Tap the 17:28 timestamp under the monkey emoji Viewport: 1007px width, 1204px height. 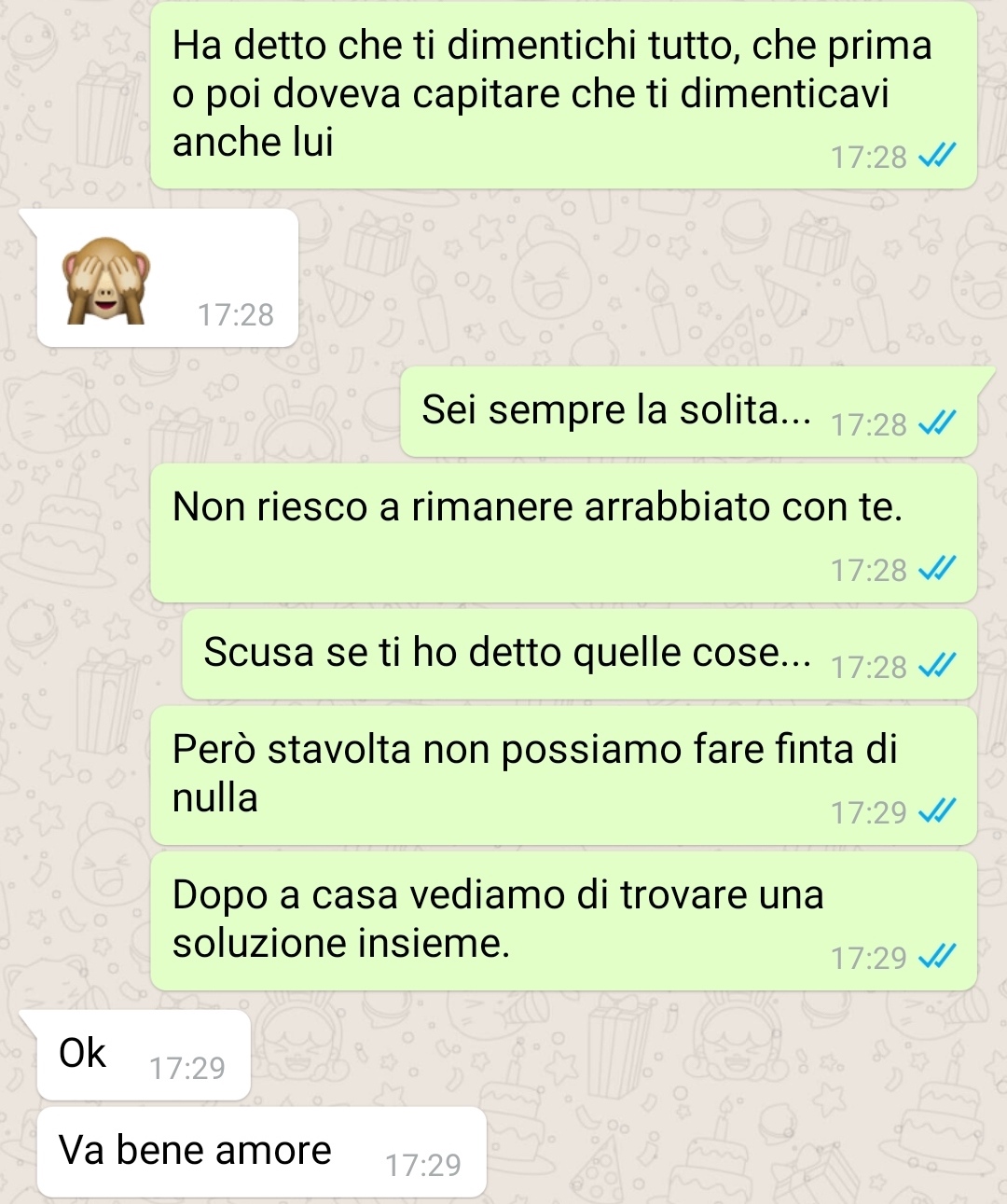[x=236, y=315]
